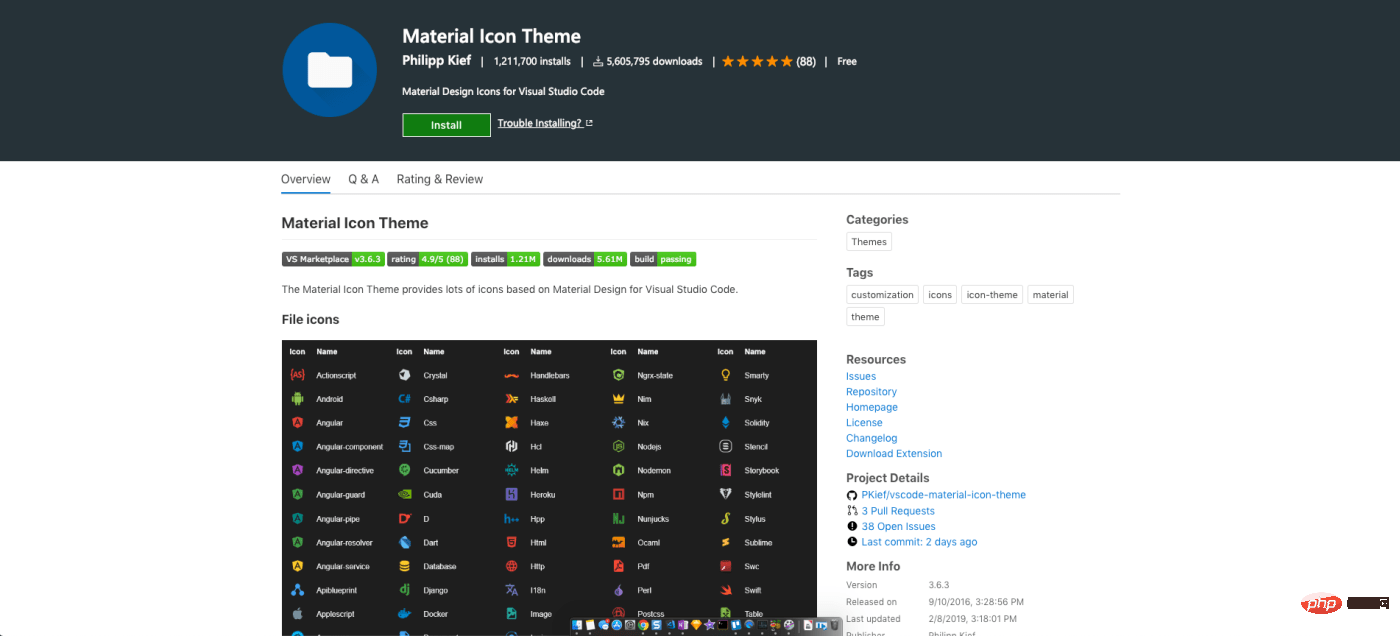Screen dimensions: 1400x636
Task: Click the Css-map icon
Action: pyautogui.click(x=404, y=446)
